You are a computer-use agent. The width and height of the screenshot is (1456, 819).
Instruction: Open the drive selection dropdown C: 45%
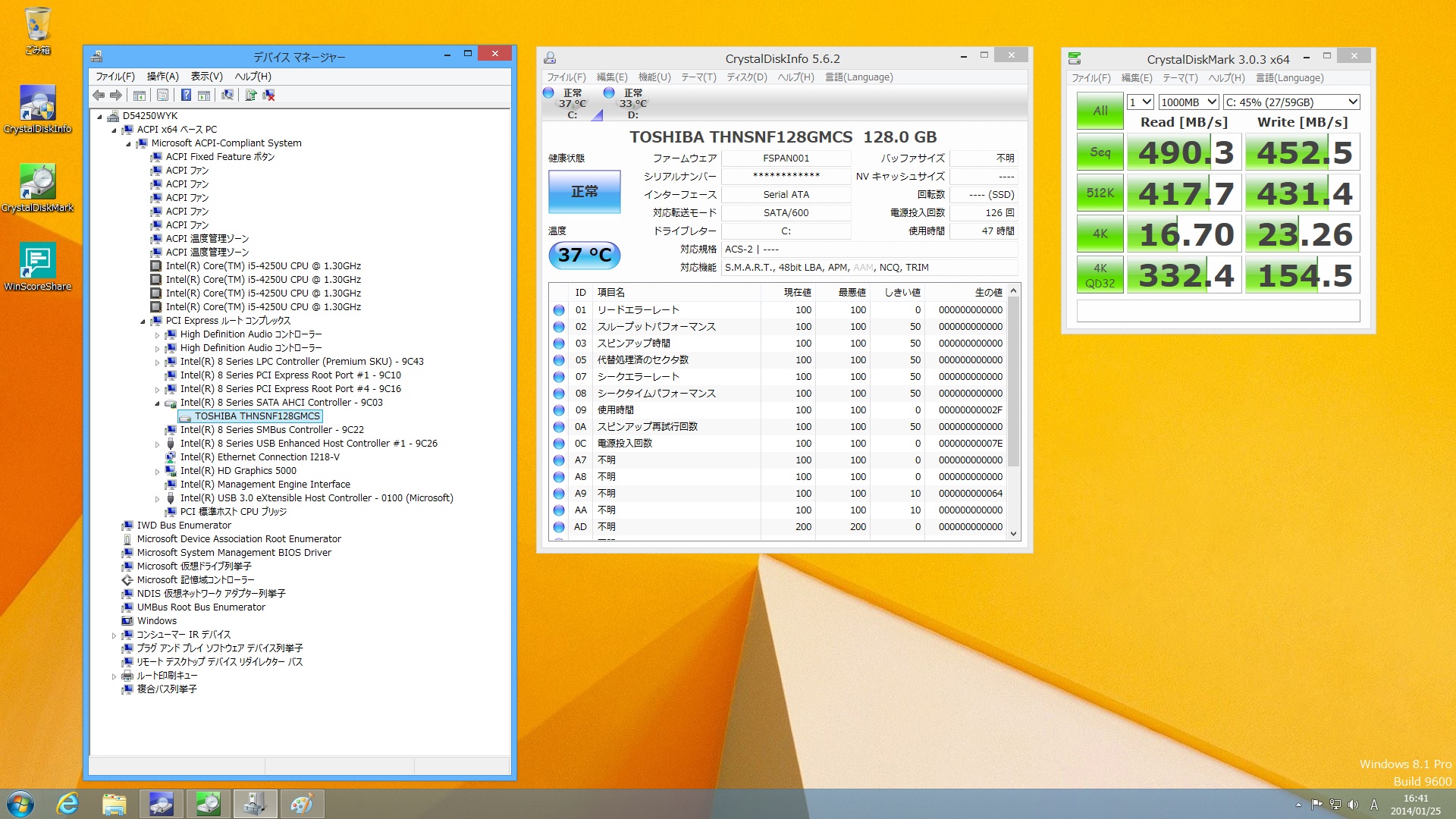coord(1291,102)
